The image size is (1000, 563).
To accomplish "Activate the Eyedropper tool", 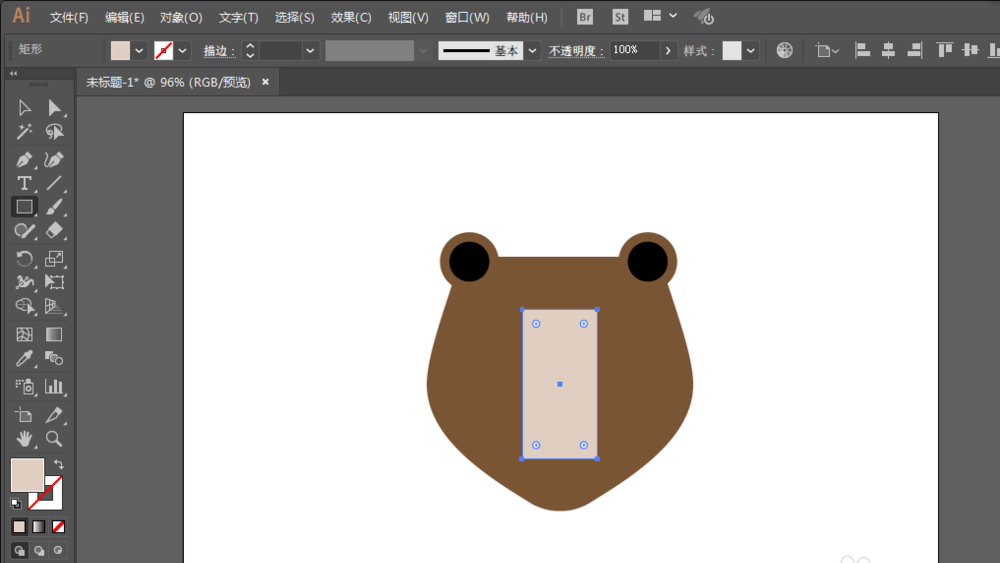I will tap(24, 359).
